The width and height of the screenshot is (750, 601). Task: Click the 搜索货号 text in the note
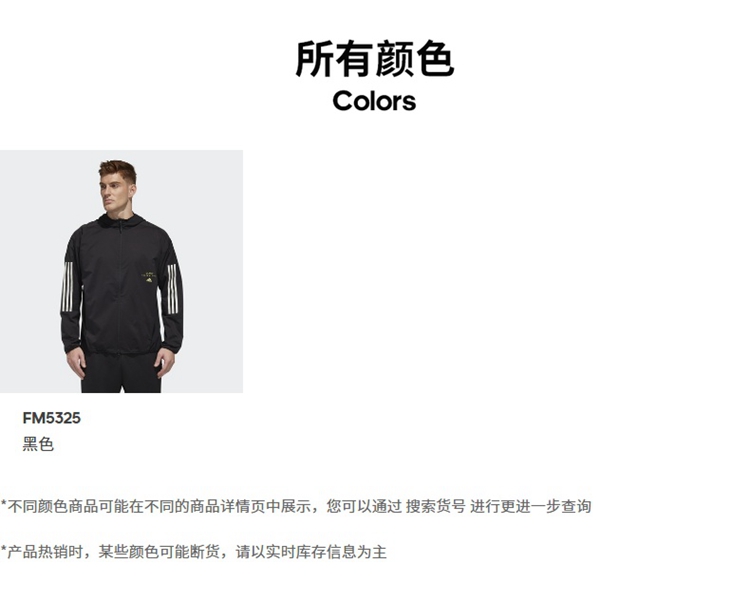click(x=435, y=506)
